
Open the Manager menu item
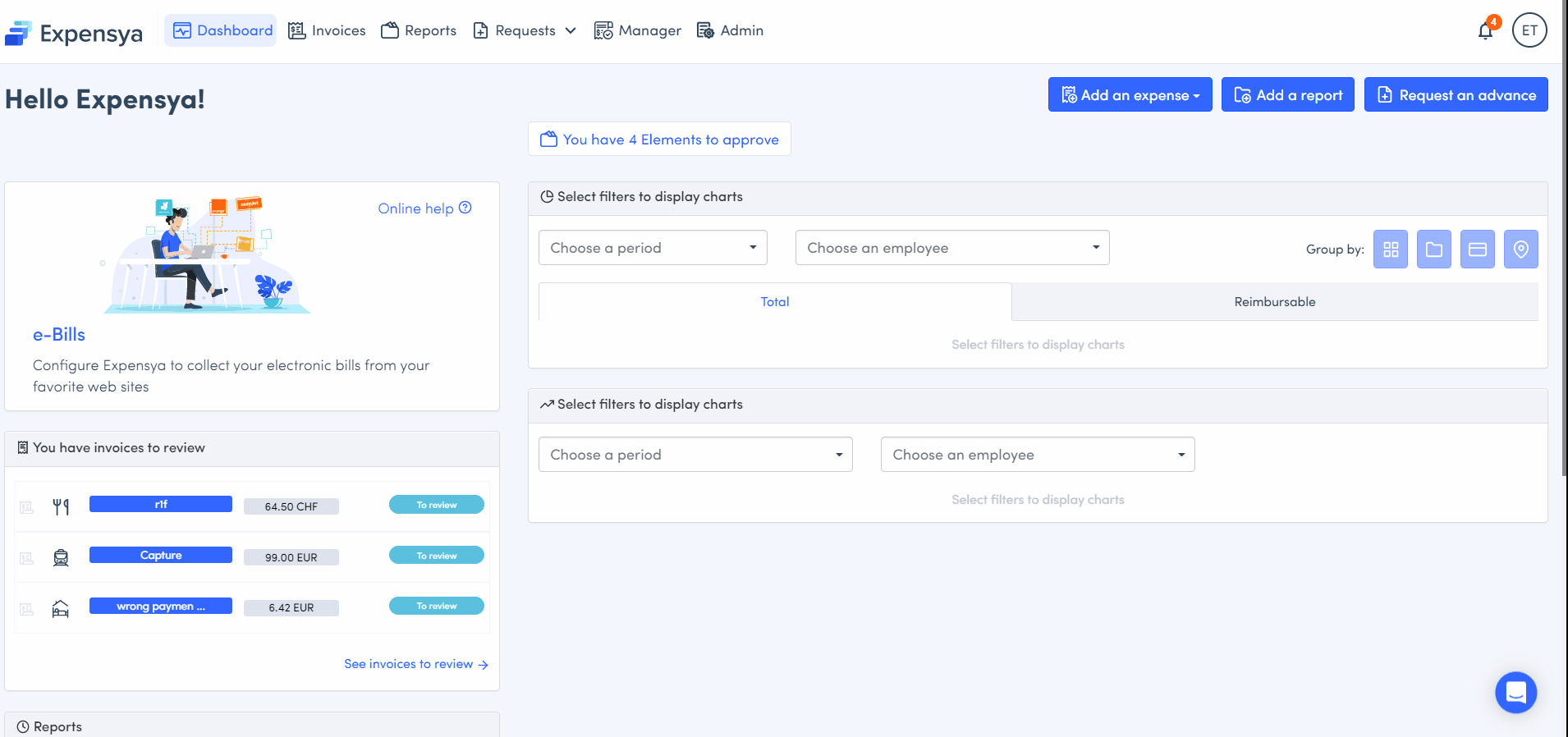pos(637,31)
